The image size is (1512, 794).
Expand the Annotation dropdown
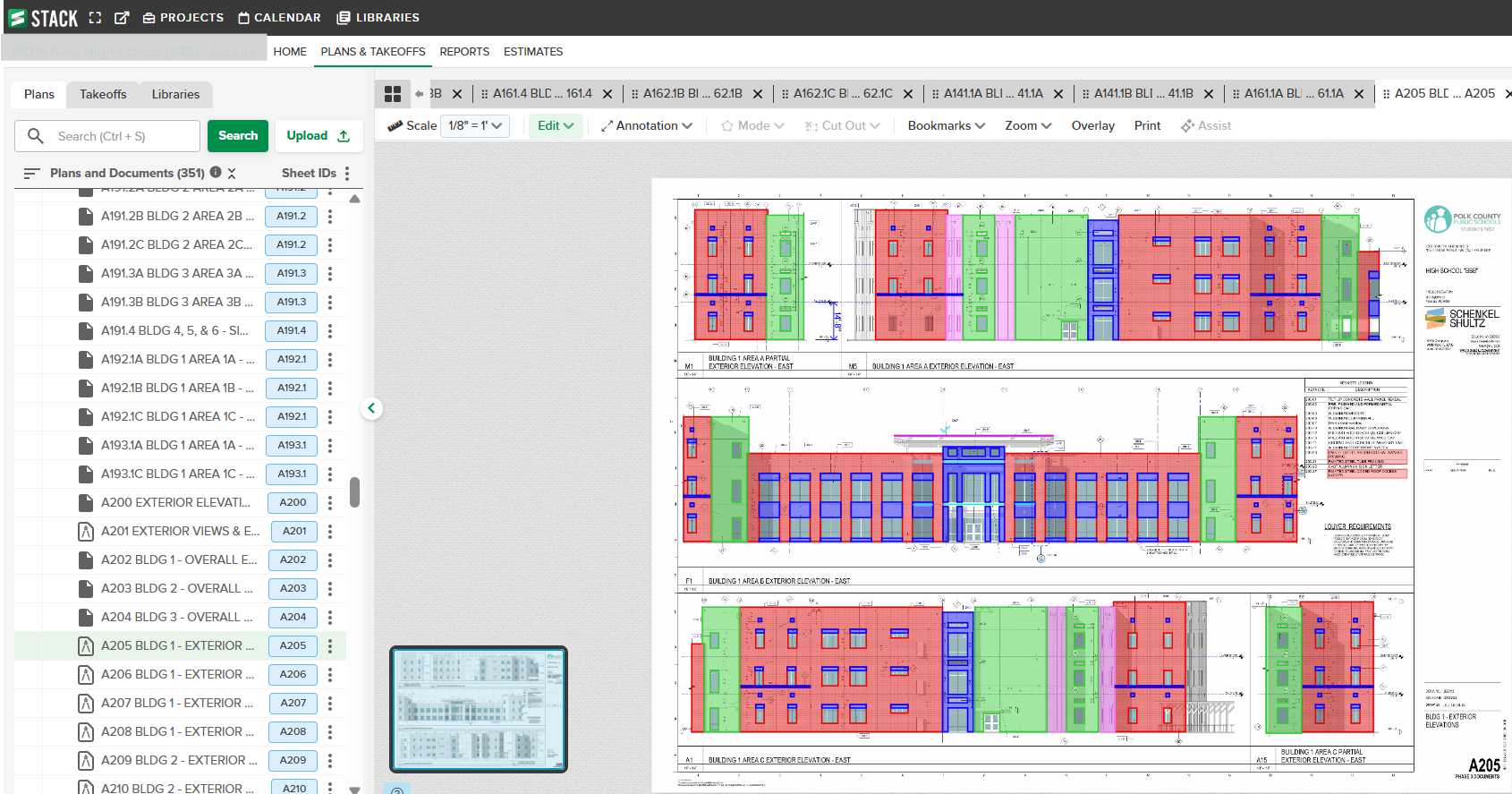(x=647, y=126)
